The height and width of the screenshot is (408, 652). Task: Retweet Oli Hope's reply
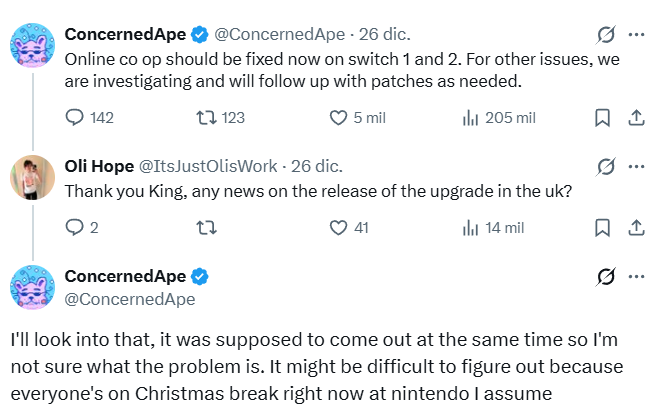pos(206,228)
